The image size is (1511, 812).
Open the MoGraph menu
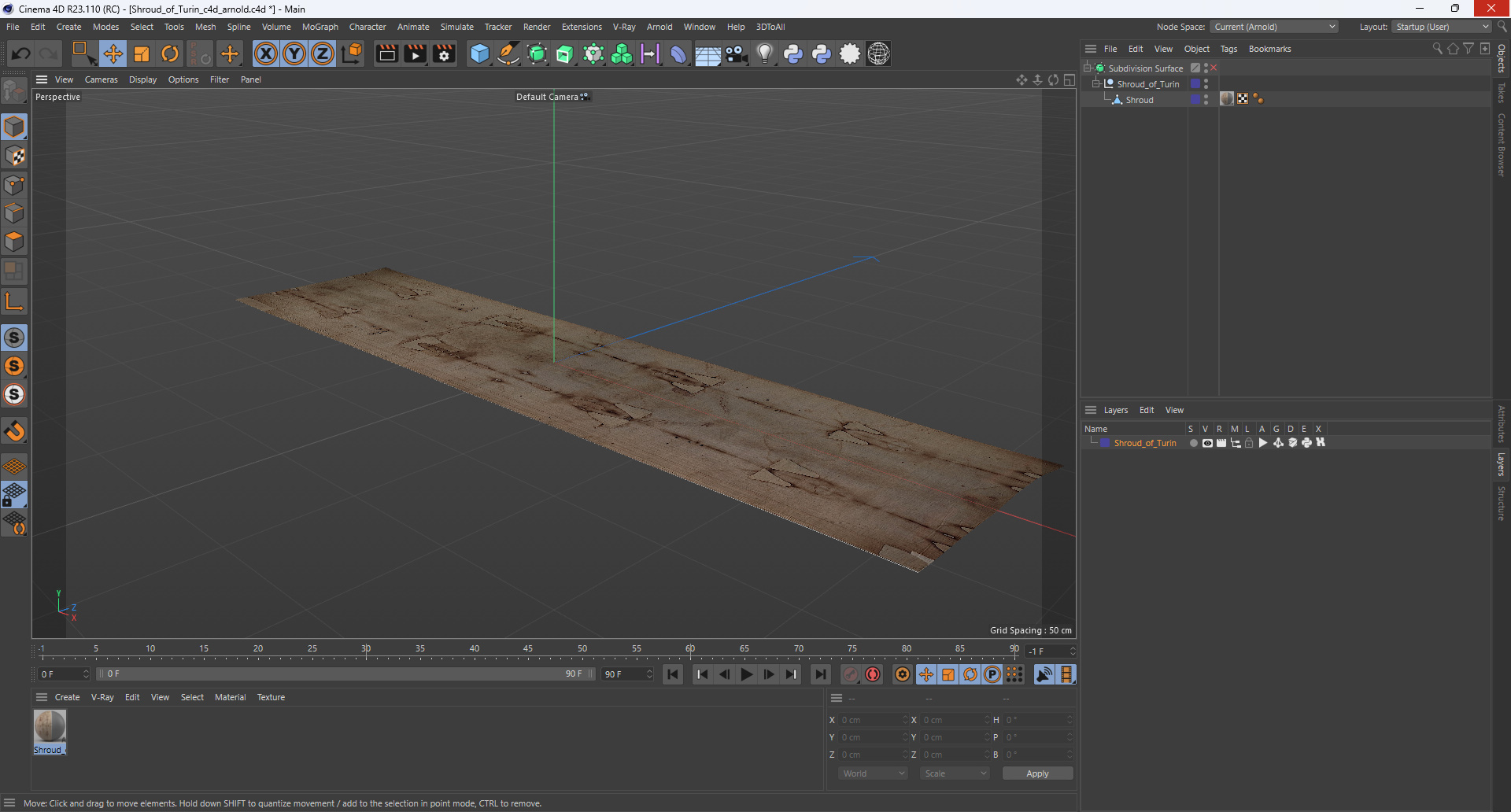click(x=320, y=27)
